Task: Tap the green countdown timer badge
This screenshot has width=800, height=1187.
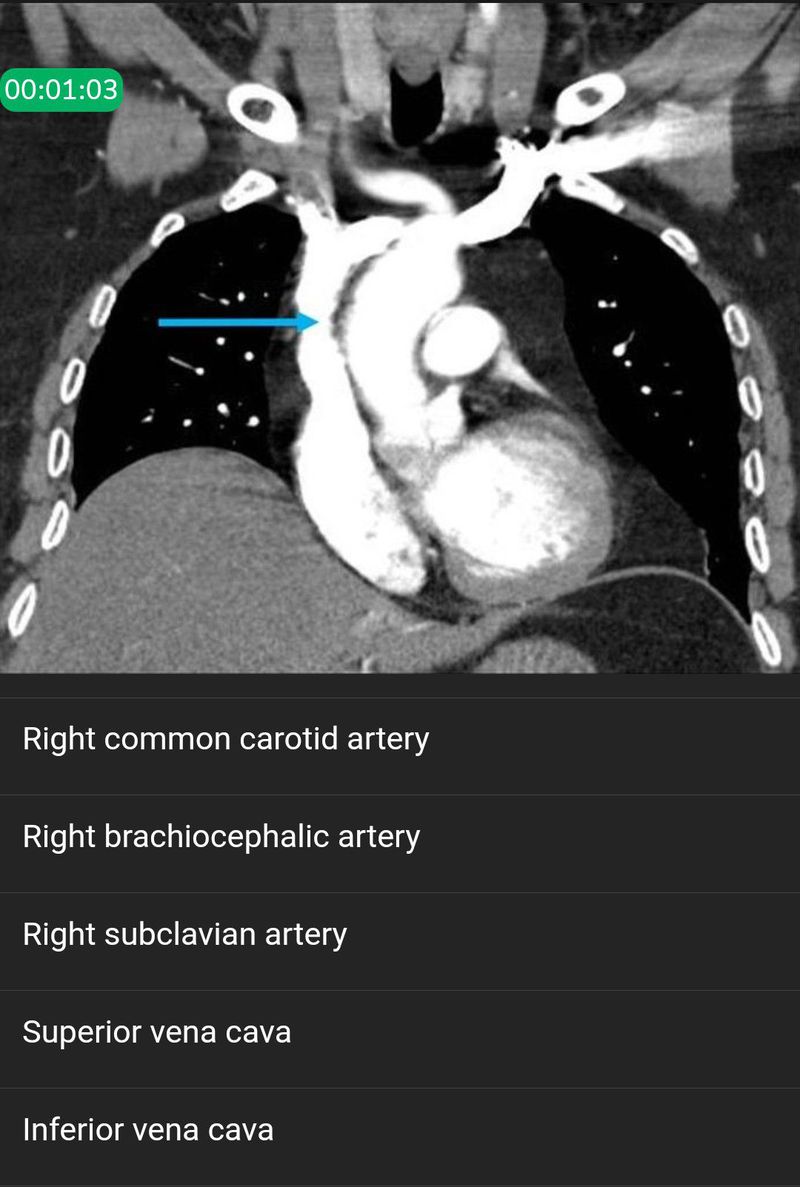Action: [61, 89]
